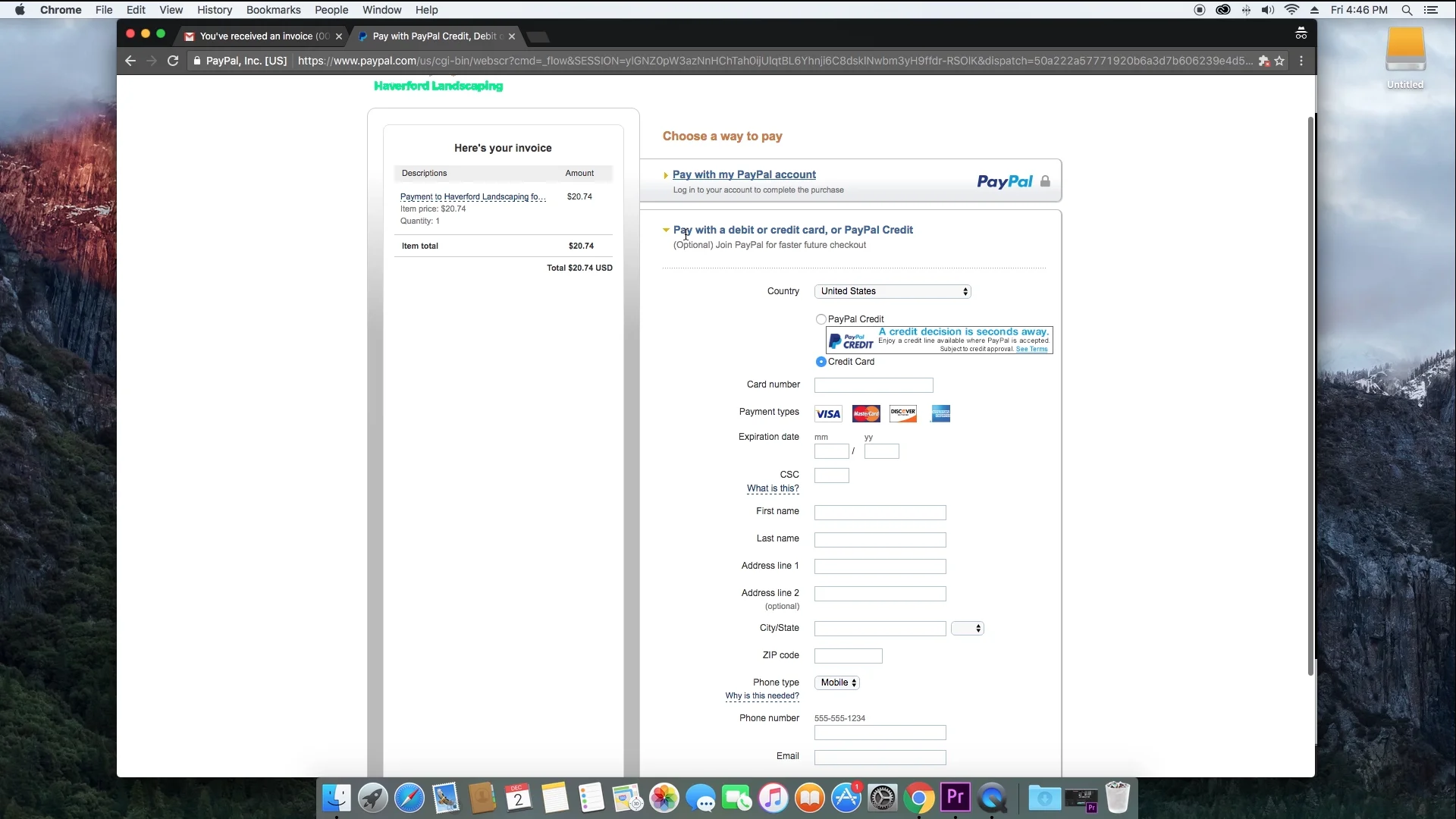Click inside the Card number field
Viewport: 1456px width, 819px height.
click(x=873, y=384)
